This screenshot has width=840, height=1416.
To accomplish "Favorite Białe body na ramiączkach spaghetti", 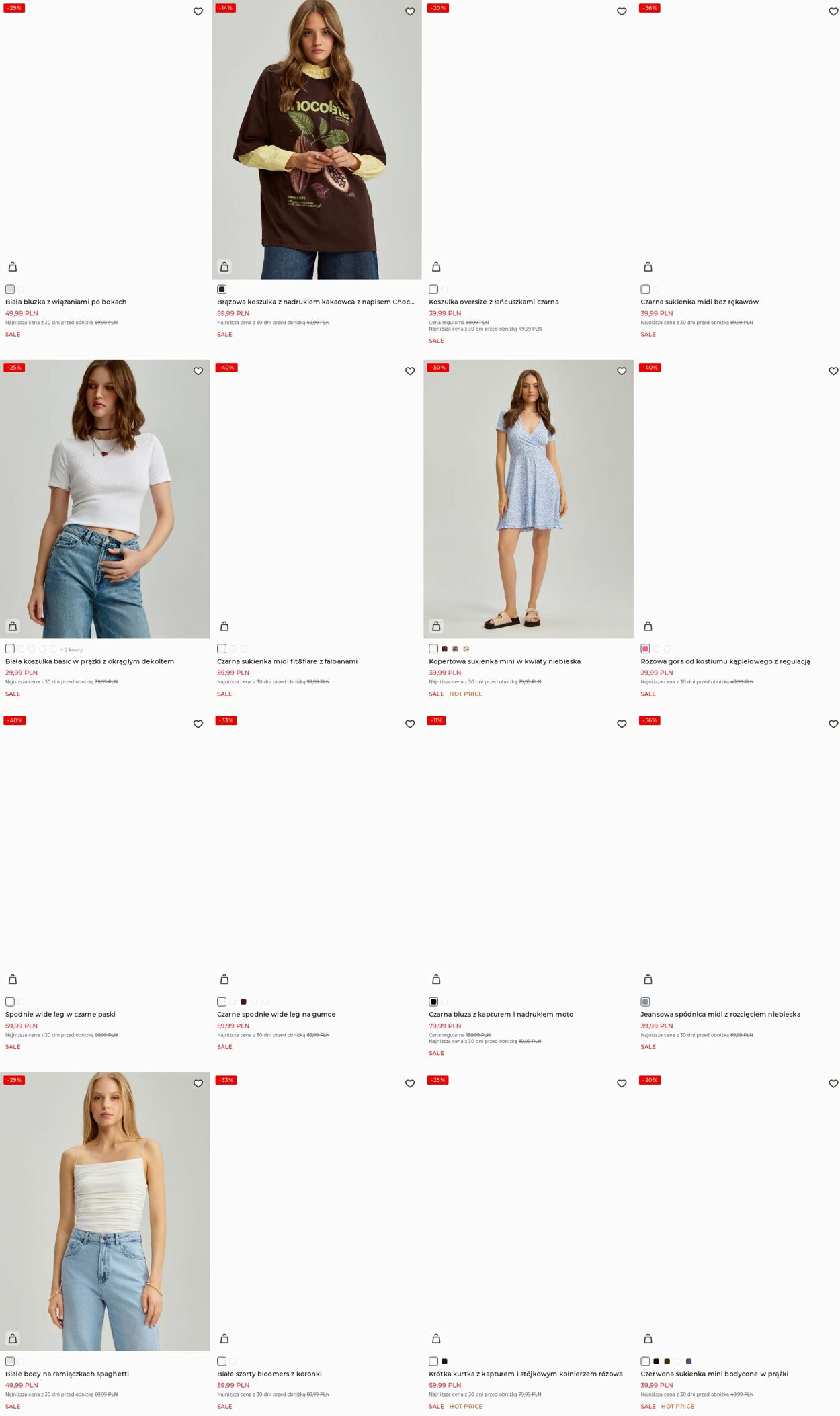I will pos(198,1083).
